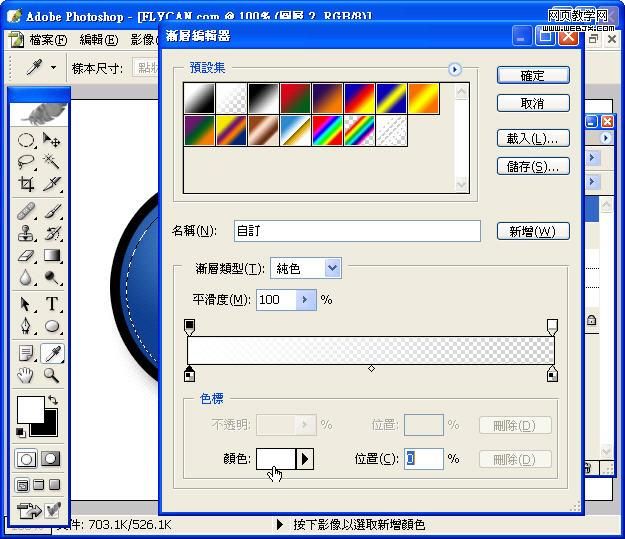Switch to Quick Mask Mode
The width and height of the screenshot is (625, 539).
point(51,459)
